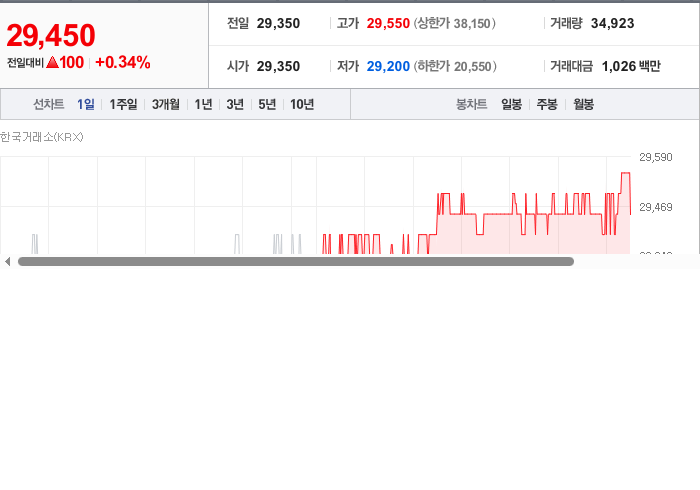This screenshot has width=700, height=490.
Task: Switch to the 3개월 line chart
Action: tap(166, 104)
